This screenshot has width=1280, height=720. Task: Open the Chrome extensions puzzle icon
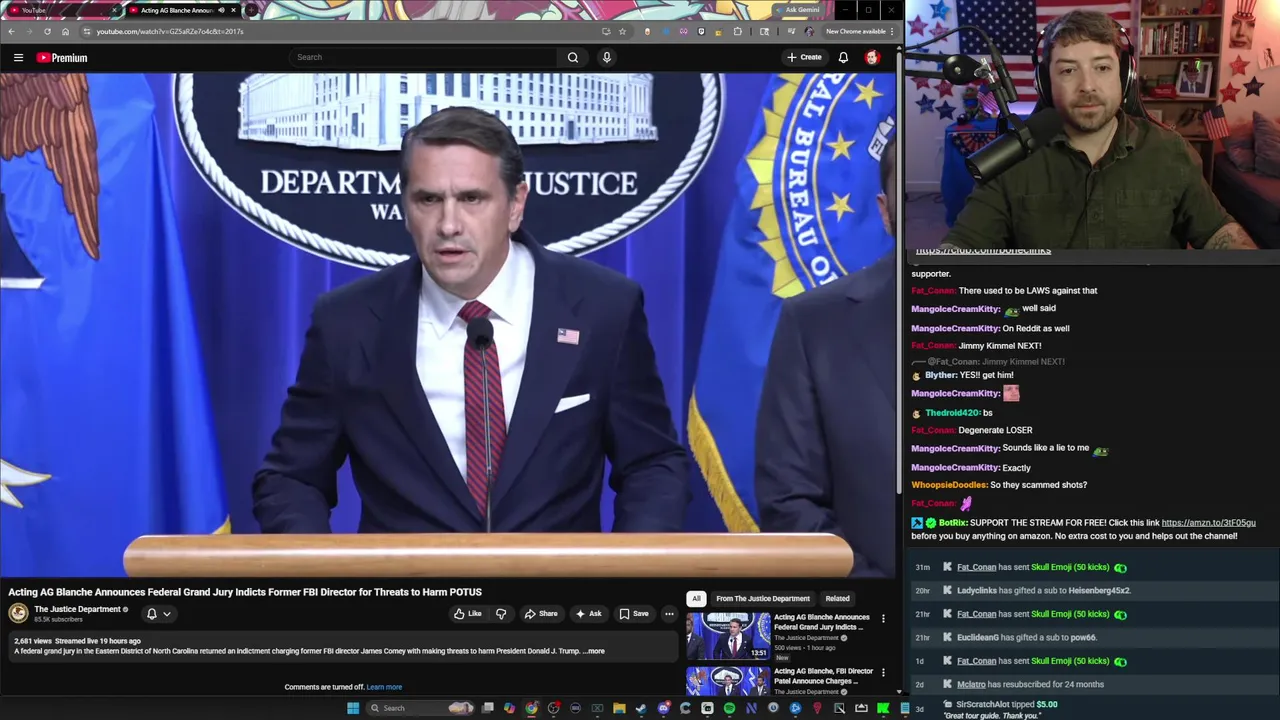(x=738, y=31)
